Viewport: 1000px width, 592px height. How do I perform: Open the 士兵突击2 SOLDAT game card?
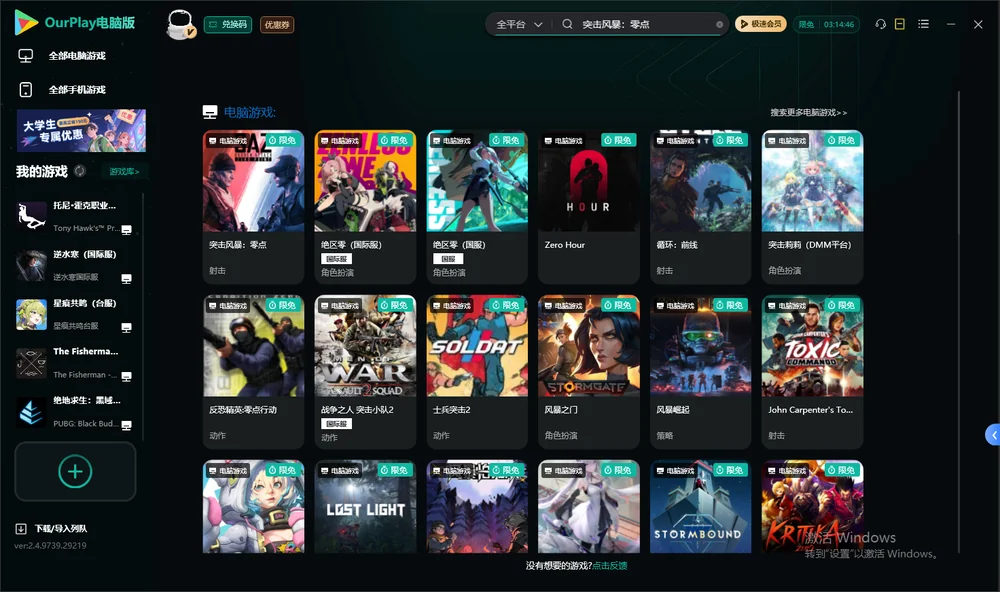[x=477, y=372]
